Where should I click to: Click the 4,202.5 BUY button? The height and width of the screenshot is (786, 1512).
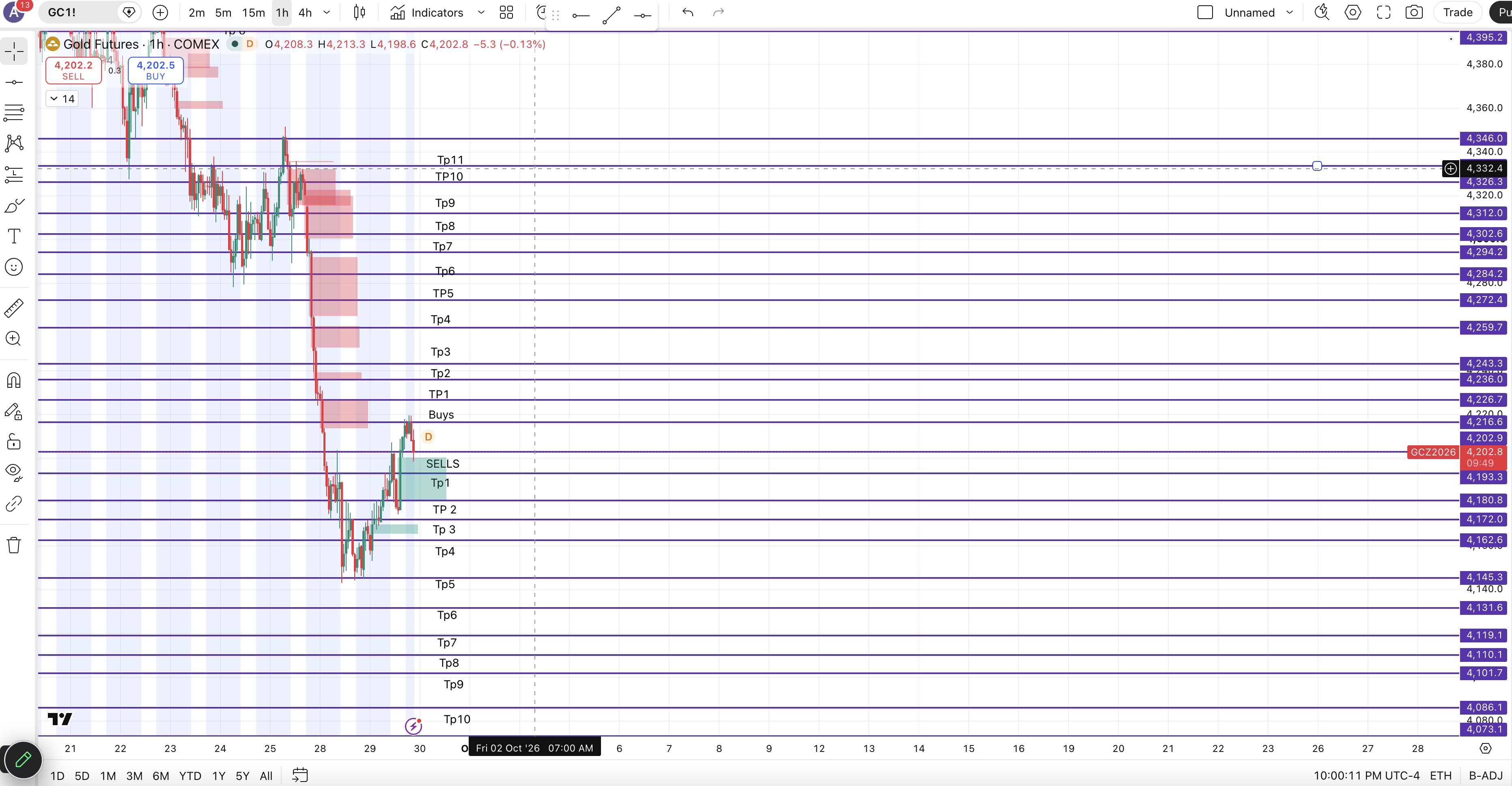(155, 71)
